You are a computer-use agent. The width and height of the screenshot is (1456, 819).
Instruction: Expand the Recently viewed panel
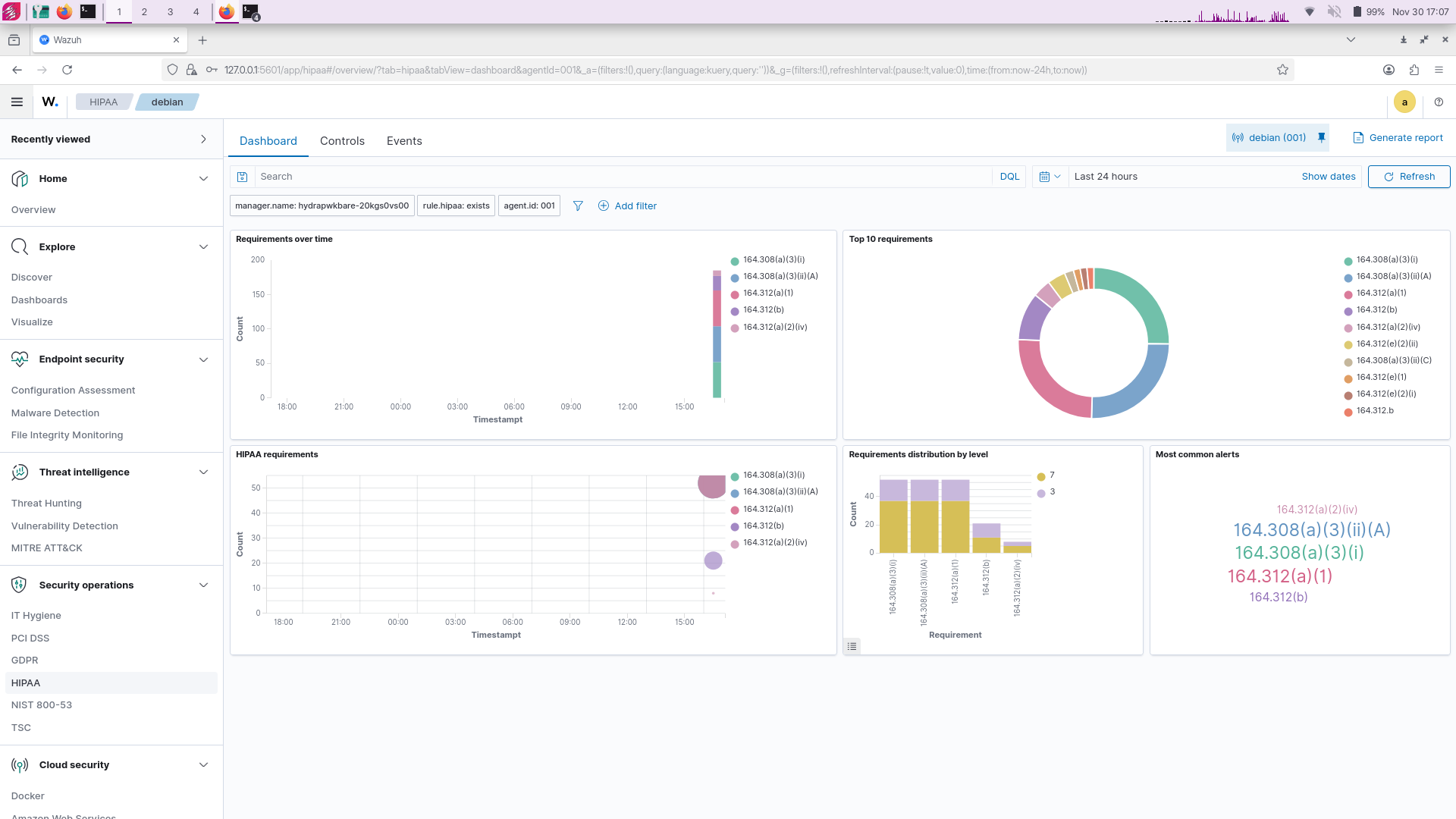click(x=203, y=140)
